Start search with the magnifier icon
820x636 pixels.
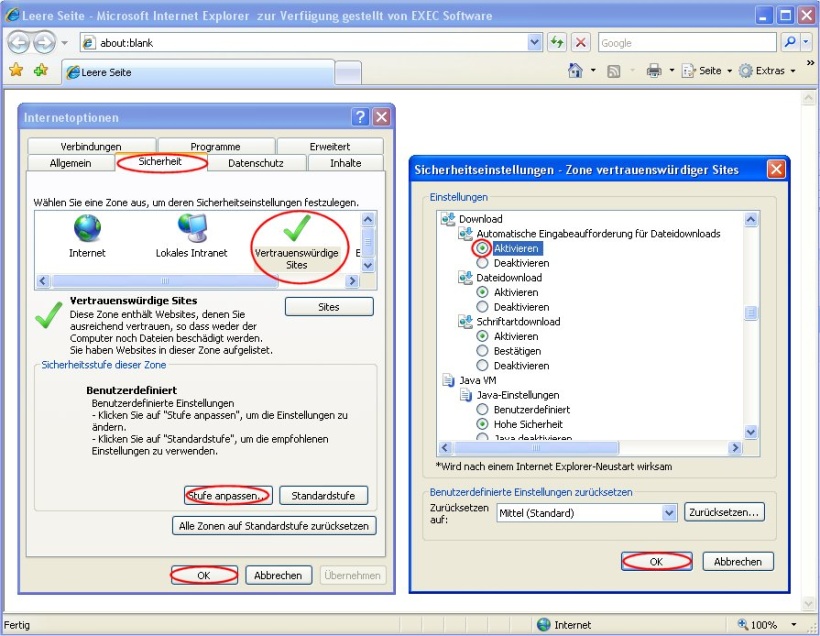(790, 42)
